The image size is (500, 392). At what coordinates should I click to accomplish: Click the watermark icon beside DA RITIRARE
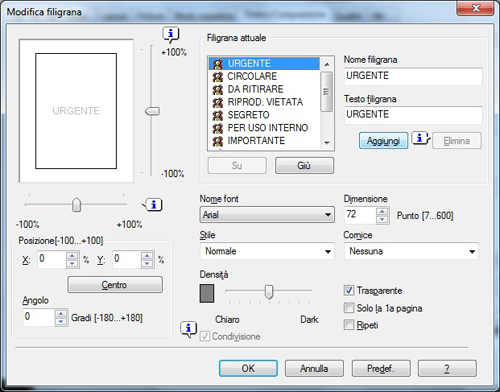pos(217,89)
